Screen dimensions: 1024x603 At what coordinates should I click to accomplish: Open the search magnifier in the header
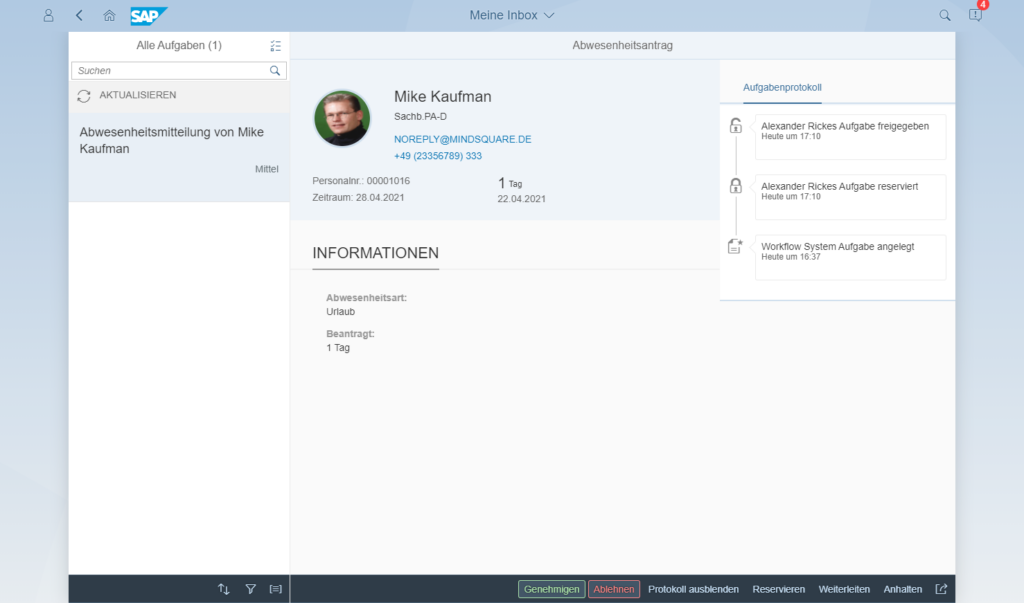[x=944, y=15]
